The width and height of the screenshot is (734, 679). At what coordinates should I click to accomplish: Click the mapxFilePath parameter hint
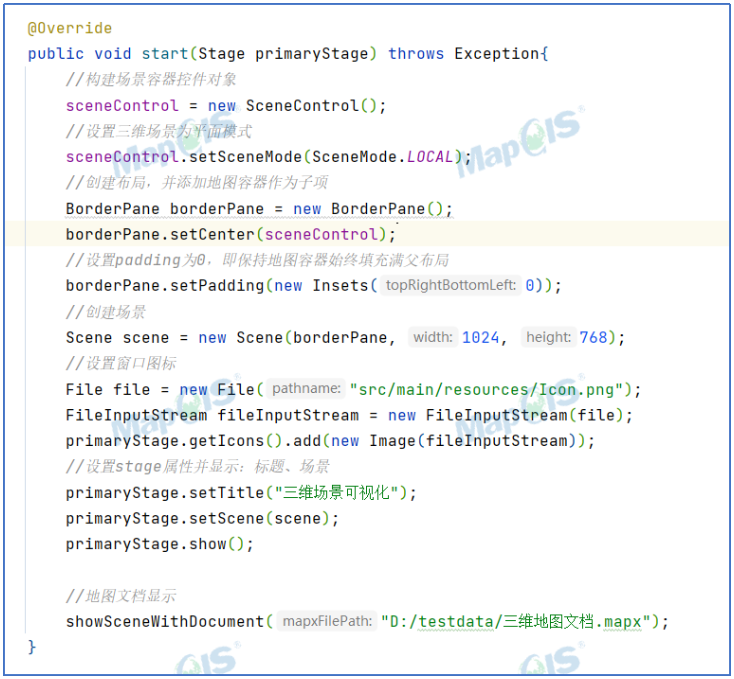tap(327, 622)
